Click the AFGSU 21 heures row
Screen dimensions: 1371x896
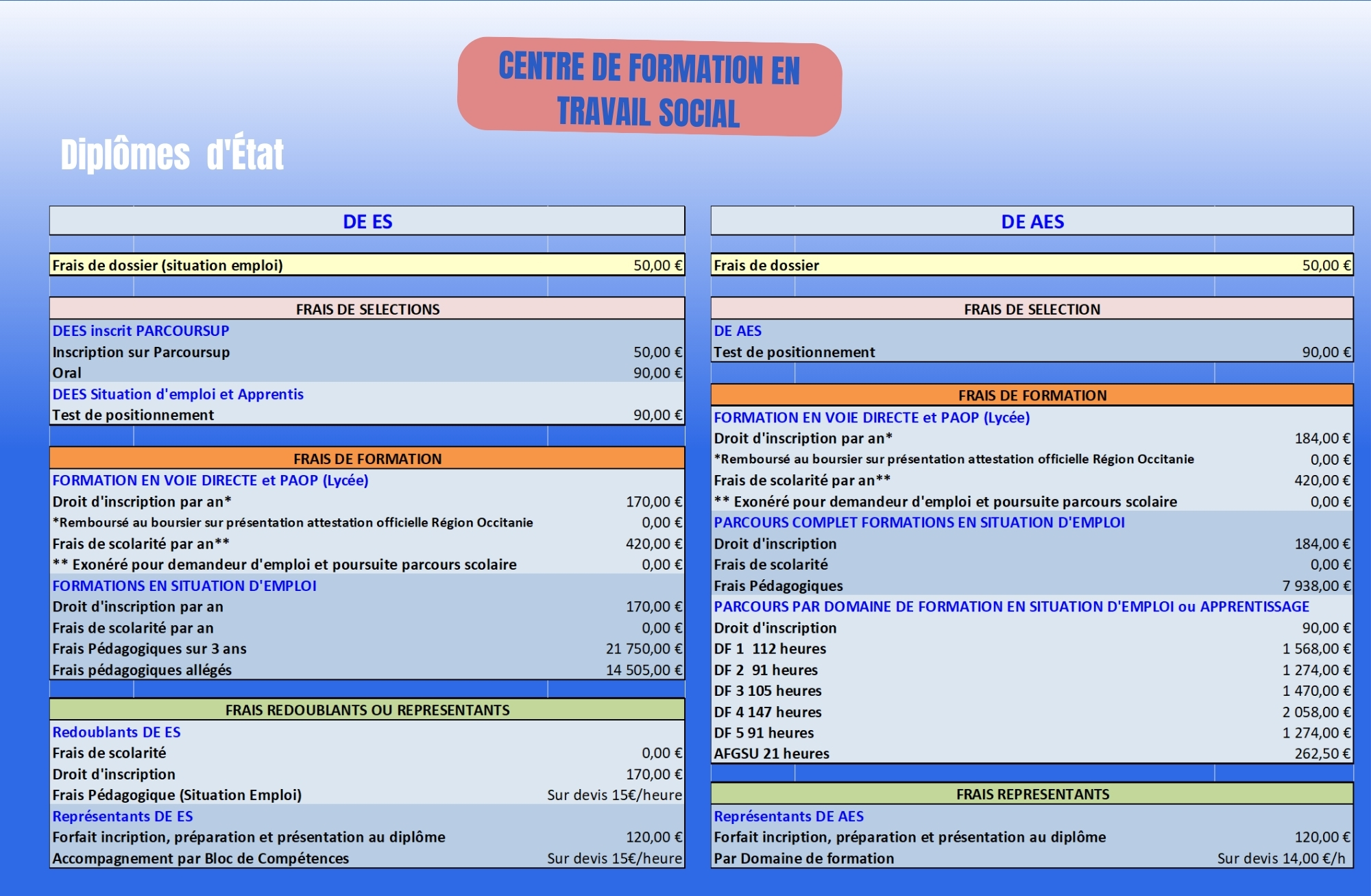pos(771,754)
